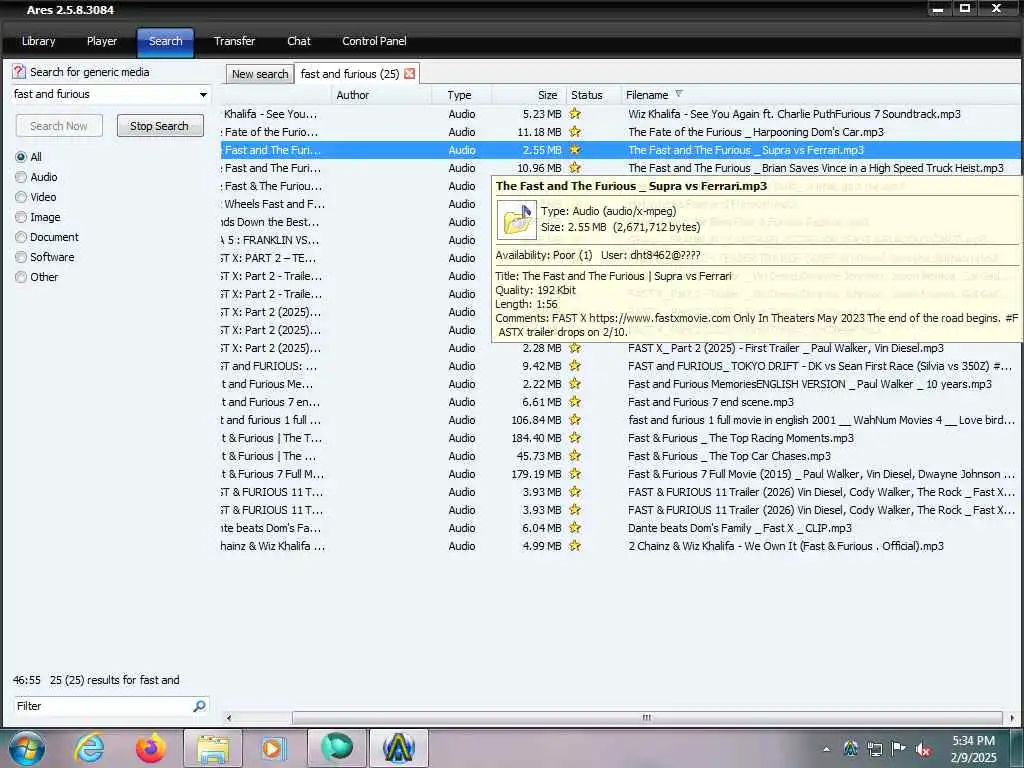Select the Video radio button

[21, 197]
